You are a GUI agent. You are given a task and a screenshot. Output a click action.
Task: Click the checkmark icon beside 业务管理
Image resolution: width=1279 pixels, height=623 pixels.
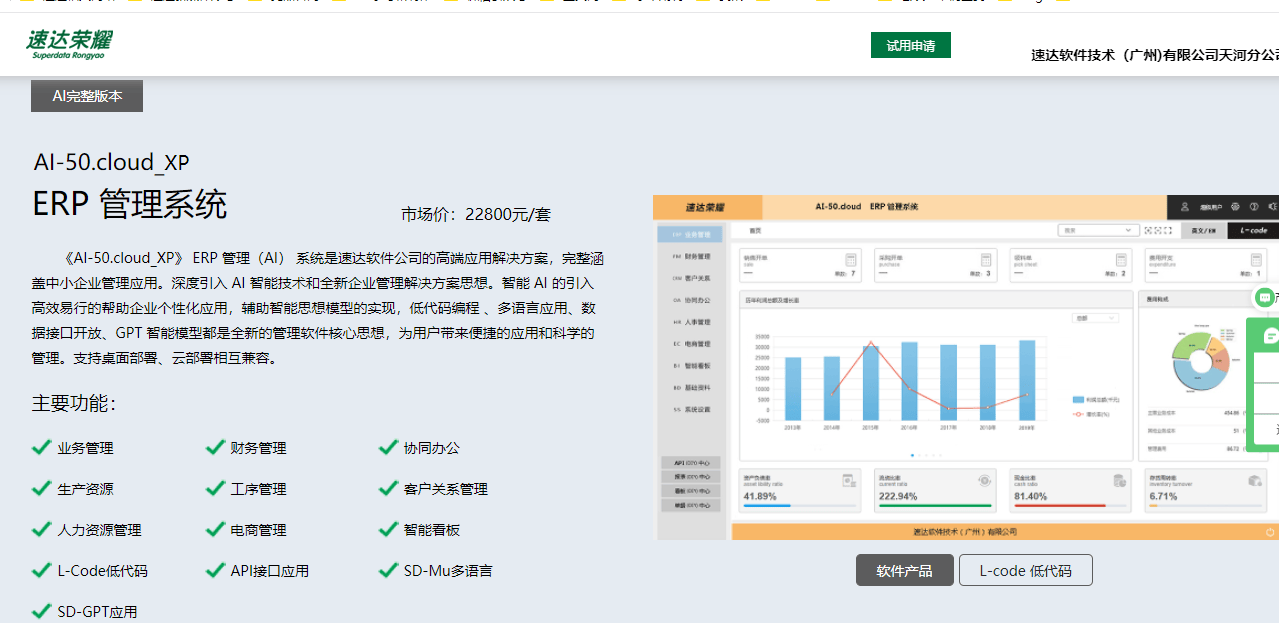[41, 447]
